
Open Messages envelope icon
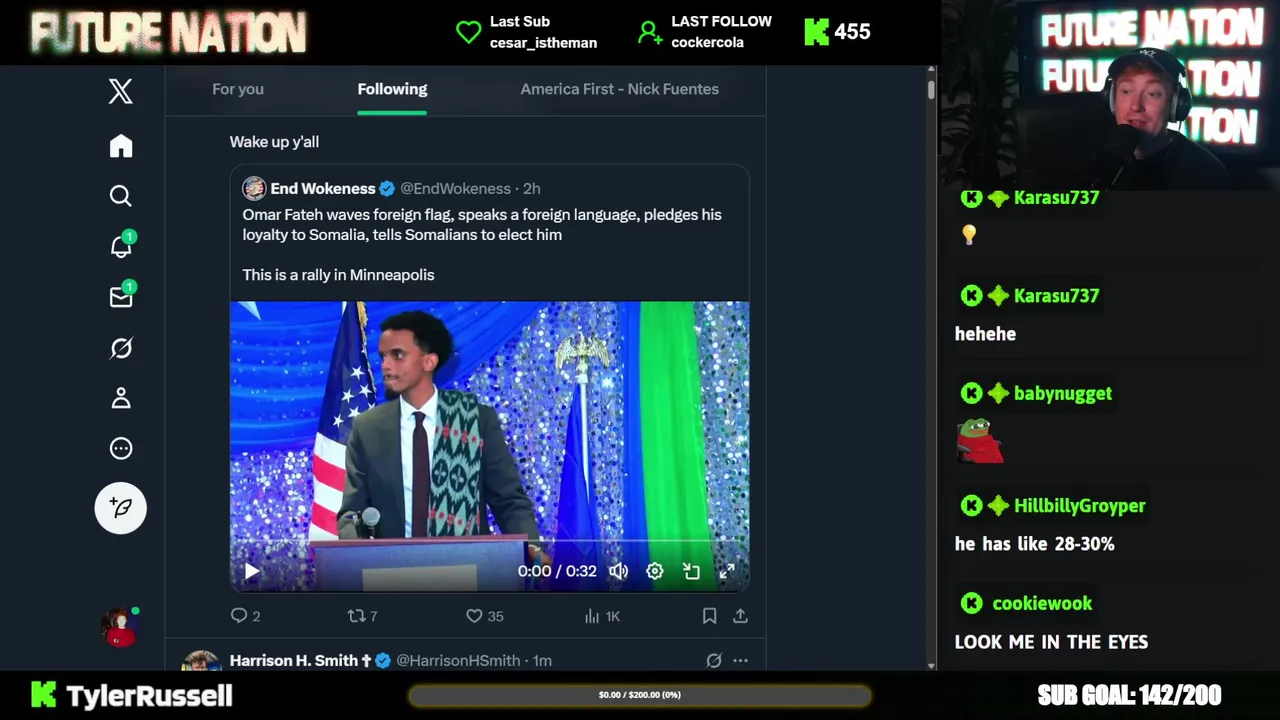pos(121,297)
